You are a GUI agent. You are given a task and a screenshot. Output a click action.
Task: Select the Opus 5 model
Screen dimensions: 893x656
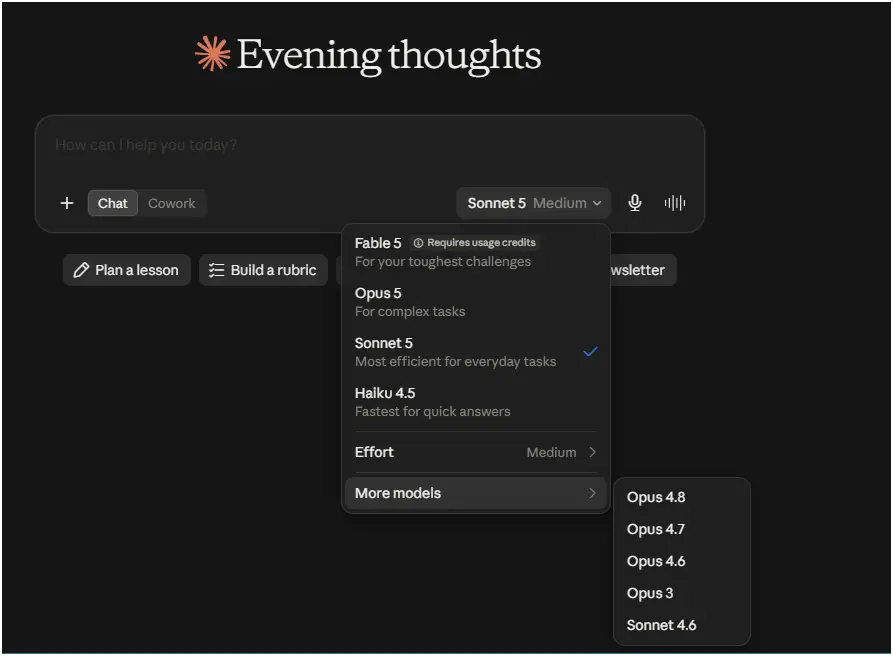coord(476,302)
